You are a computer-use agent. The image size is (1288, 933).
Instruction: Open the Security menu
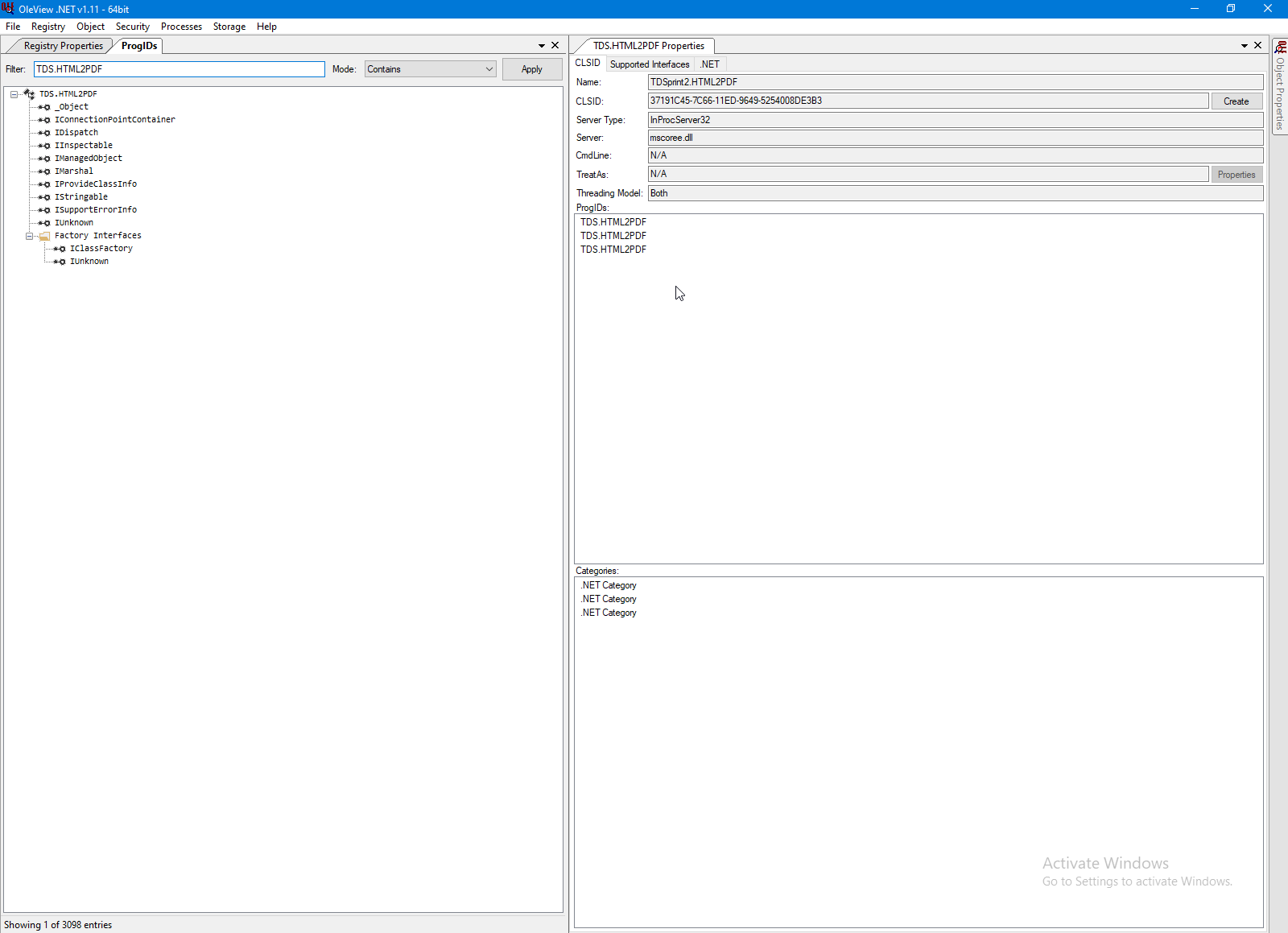pos(133,27)
